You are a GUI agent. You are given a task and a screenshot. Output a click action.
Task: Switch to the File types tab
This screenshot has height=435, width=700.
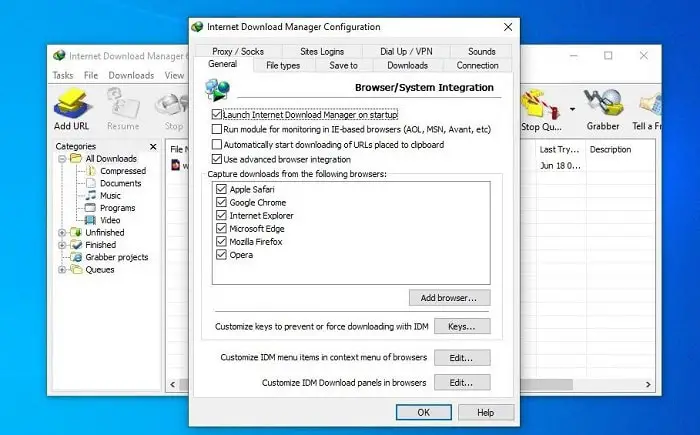click(283, 65)
